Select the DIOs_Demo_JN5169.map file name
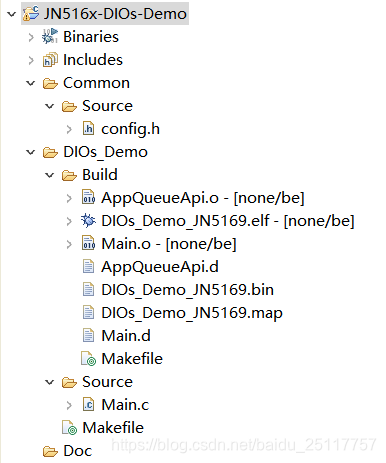Screen dimensions: 386x463 pyautogui.click(x=192, y=313)
